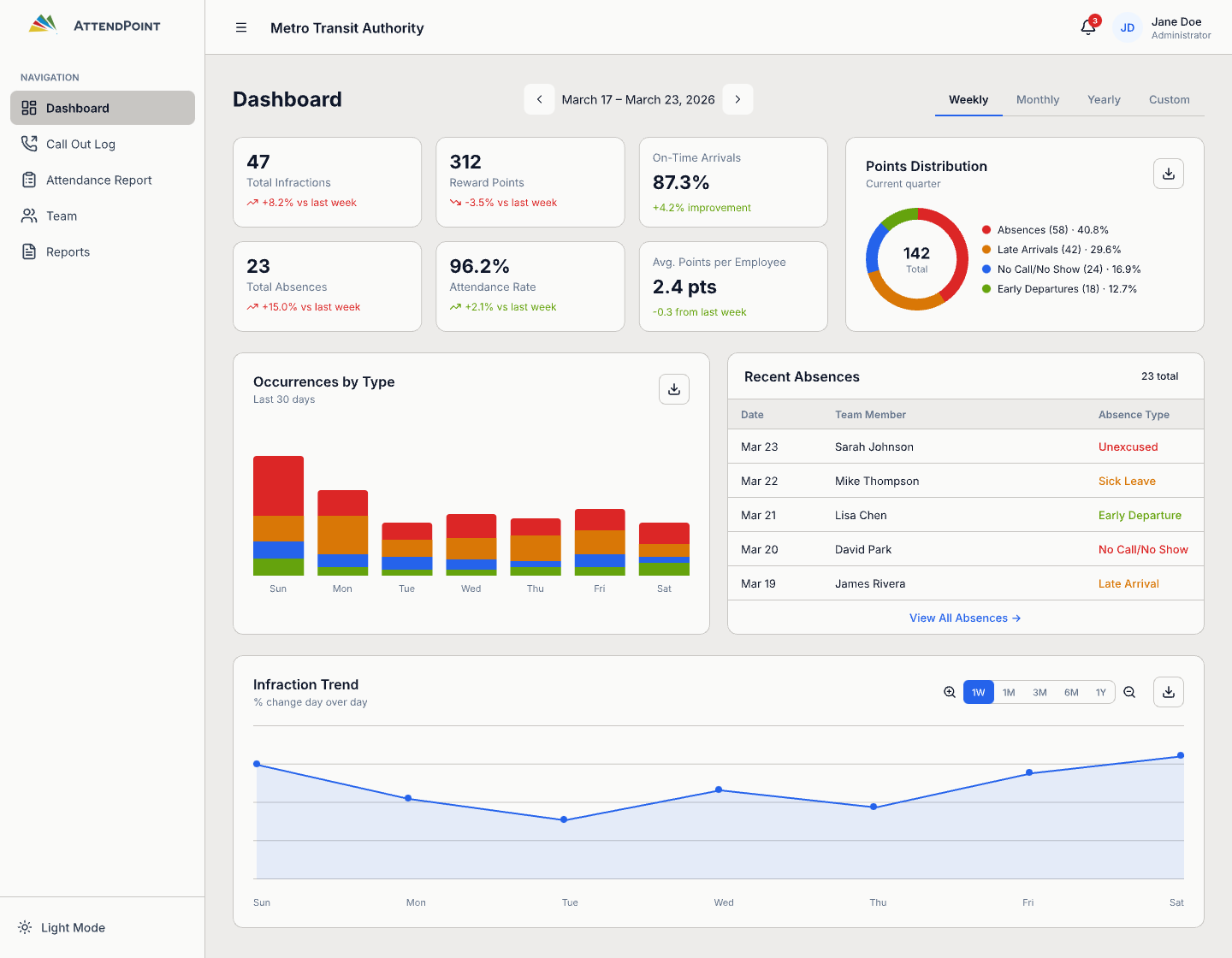The height and width of the screenshot is (958, 1232).
Task: Click the View All Absences link
Action: (x=965, y=618)
